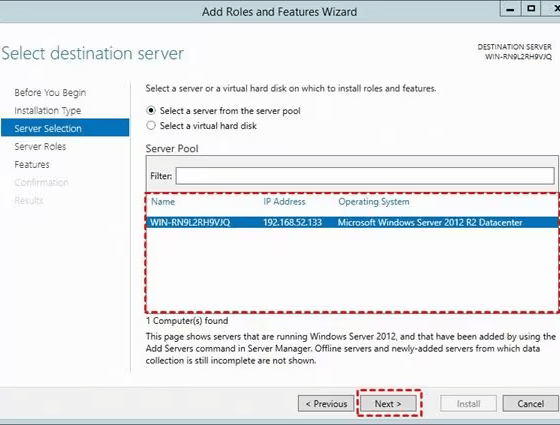Go back with the Previous button
Viewport: 560px width, 425px height.
[326, 404]
